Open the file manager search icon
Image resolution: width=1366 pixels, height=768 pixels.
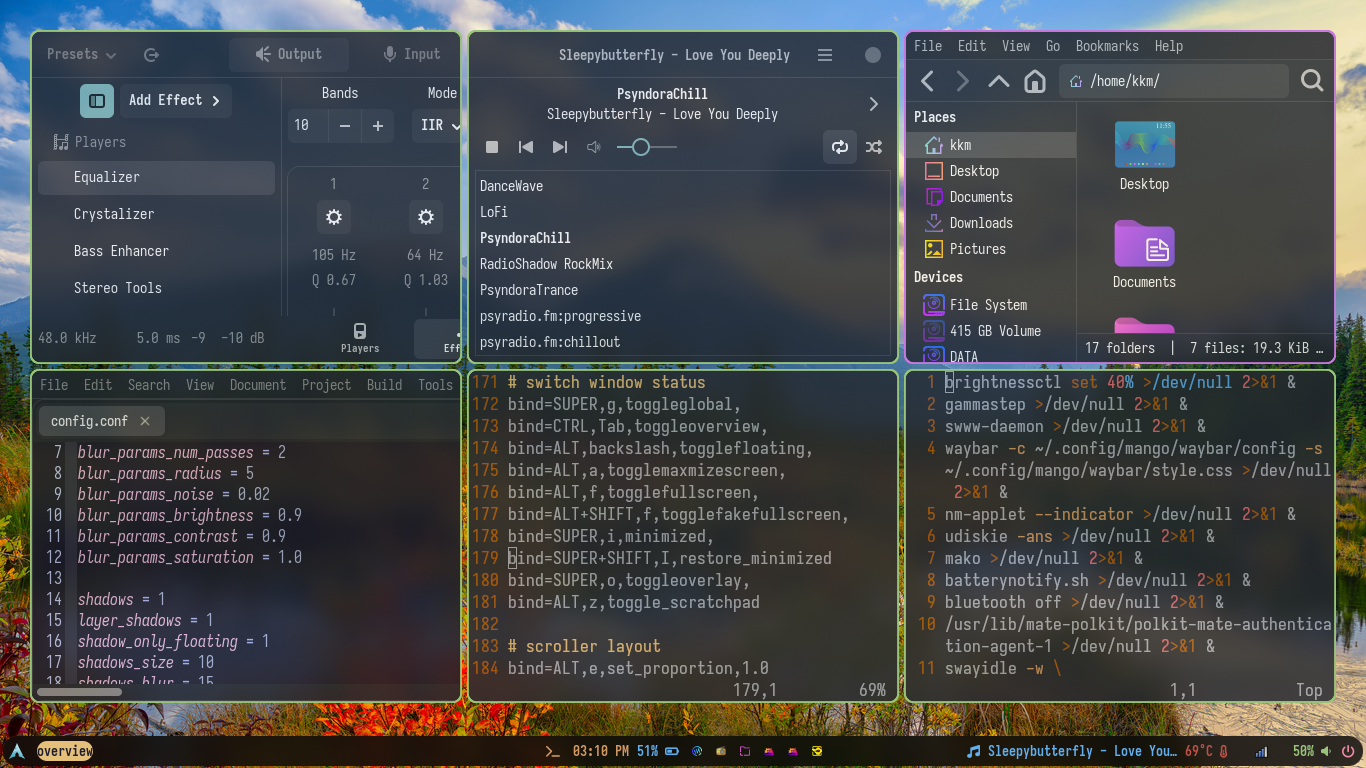[1312, 81]
